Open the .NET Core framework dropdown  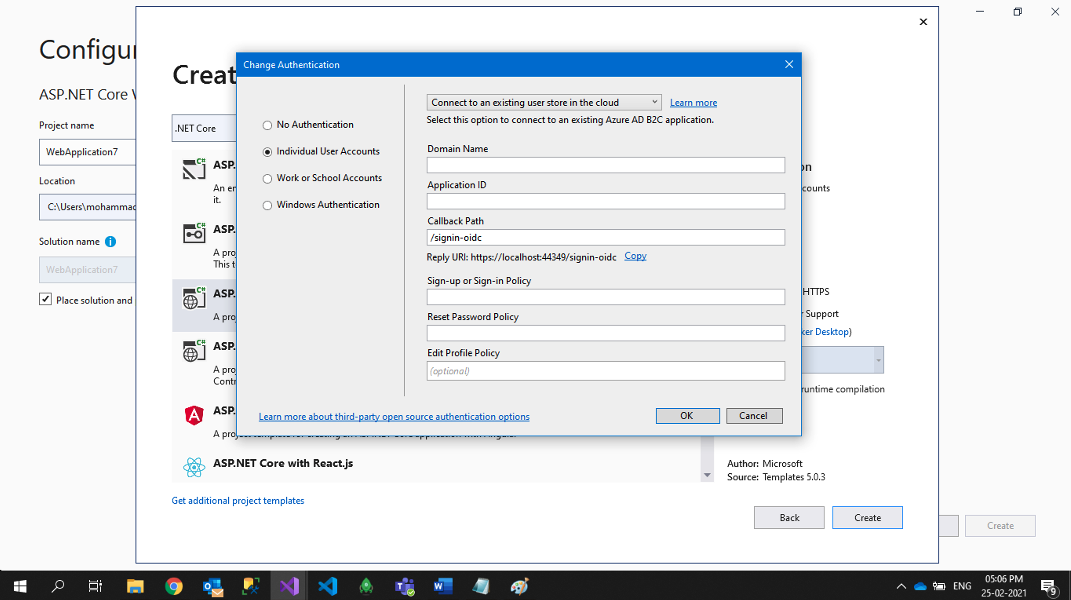[x=204, y=128]
